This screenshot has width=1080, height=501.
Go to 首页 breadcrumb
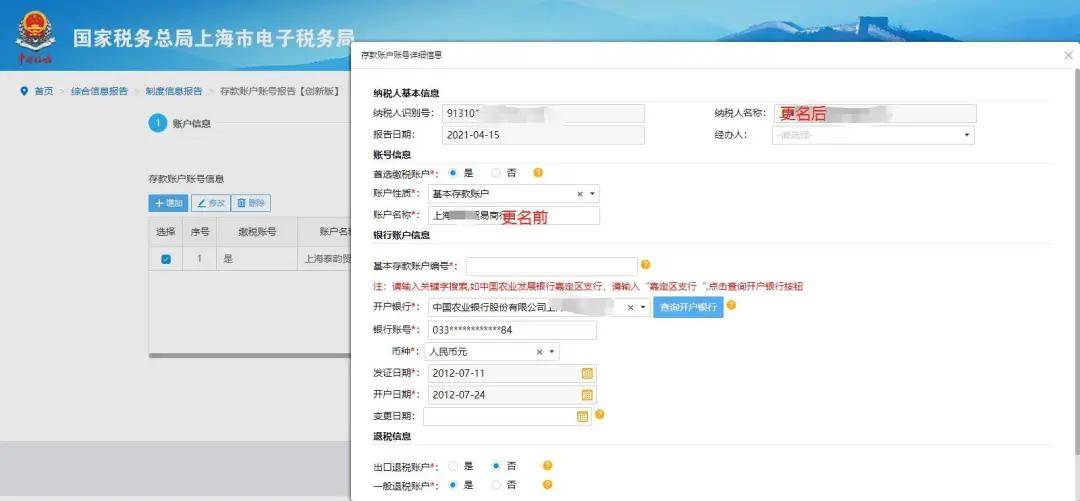pos(43,91)
